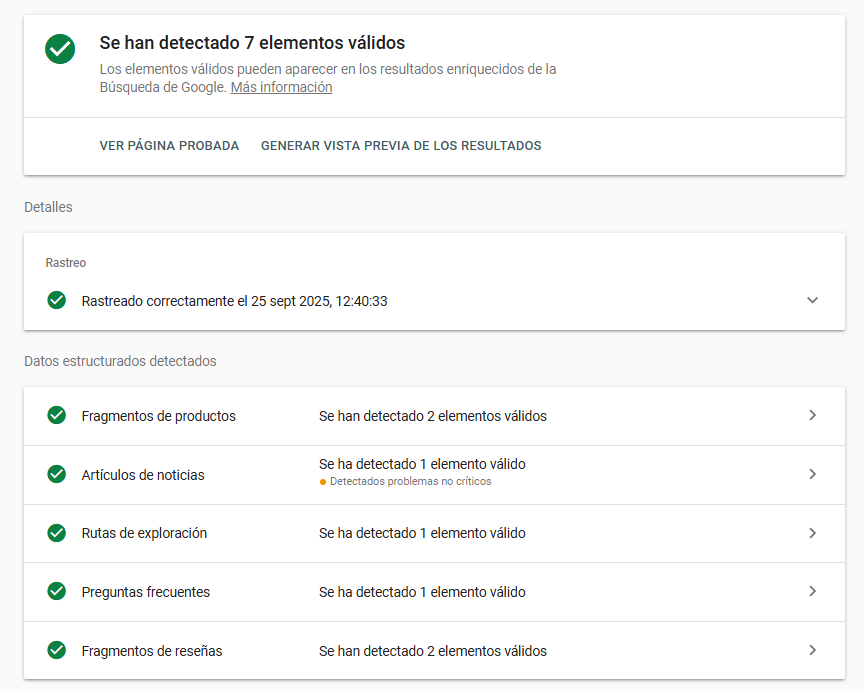Click GENERAR VISTA PREVIA DE LOS RESULTADOS
864x691 pixels.
click(401, 145)
